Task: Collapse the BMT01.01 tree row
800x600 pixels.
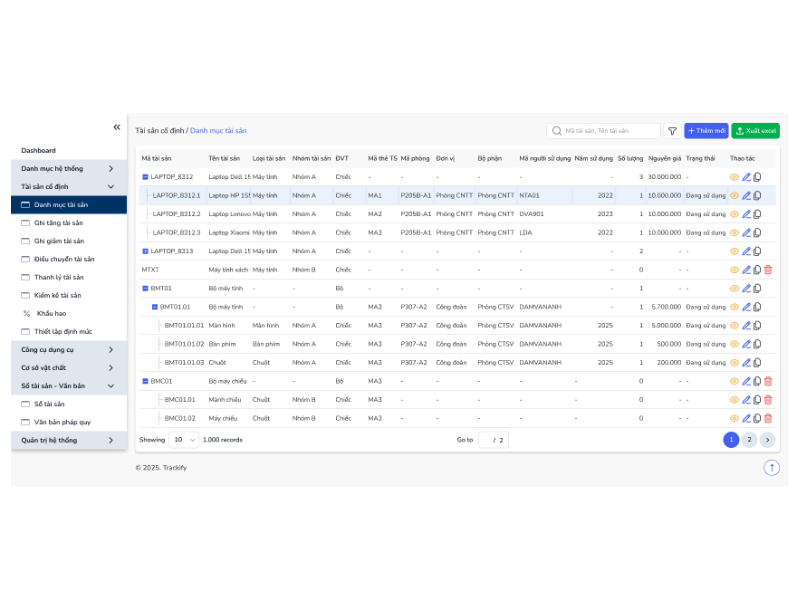Action: pyautogui.click(x=155, y=307)
